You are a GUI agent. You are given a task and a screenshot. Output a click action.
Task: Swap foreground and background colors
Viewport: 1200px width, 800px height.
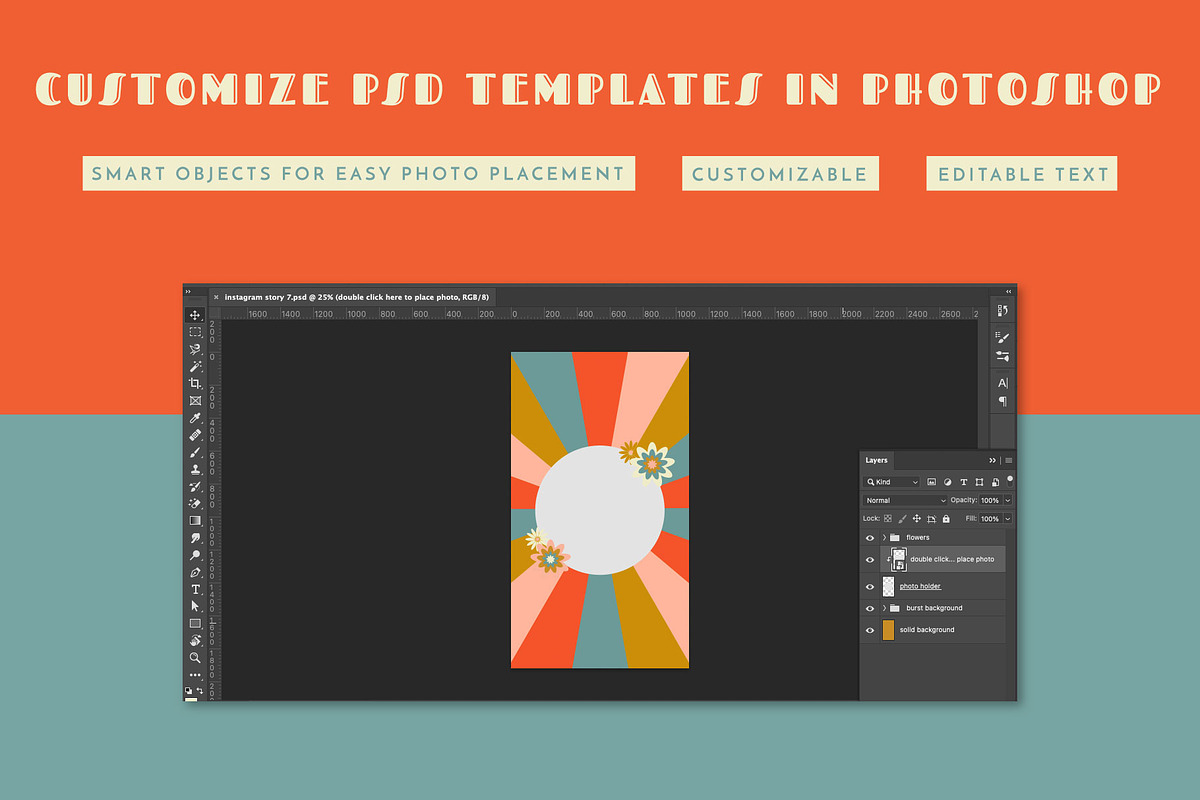(x=200, y=690)
